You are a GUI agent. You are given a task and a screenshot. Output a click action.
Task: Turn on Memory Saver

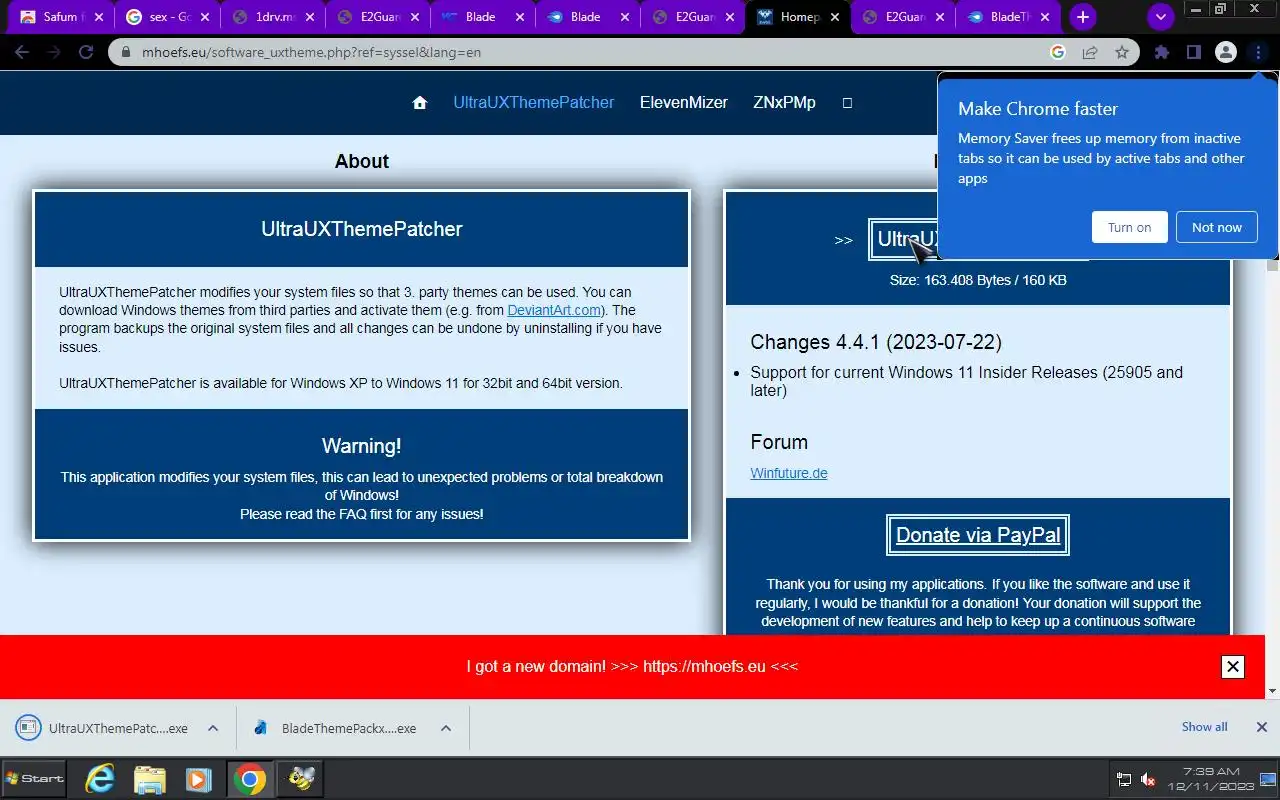point(1129,227)
